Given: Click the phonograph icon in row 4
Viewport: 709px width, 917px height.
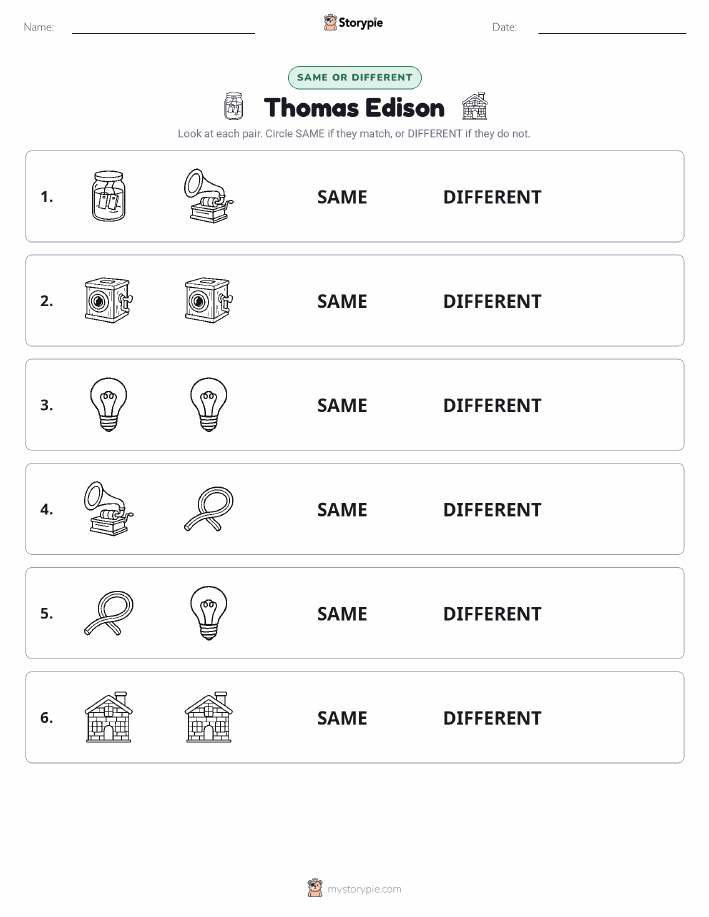Looking at the screenshot, I should (x=108, y=509).
